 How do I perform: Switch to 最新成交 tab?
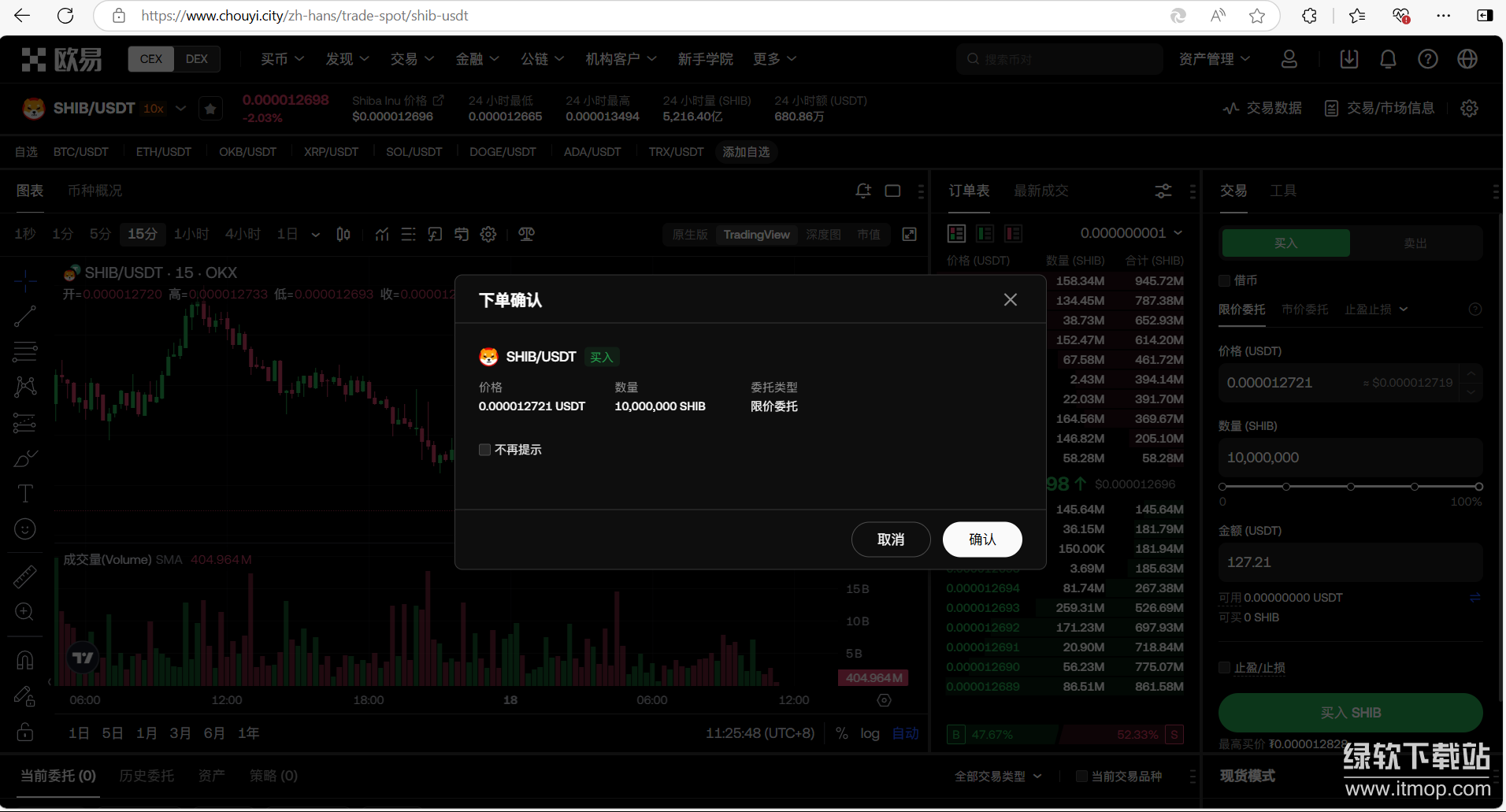(x=1040, y=191)
